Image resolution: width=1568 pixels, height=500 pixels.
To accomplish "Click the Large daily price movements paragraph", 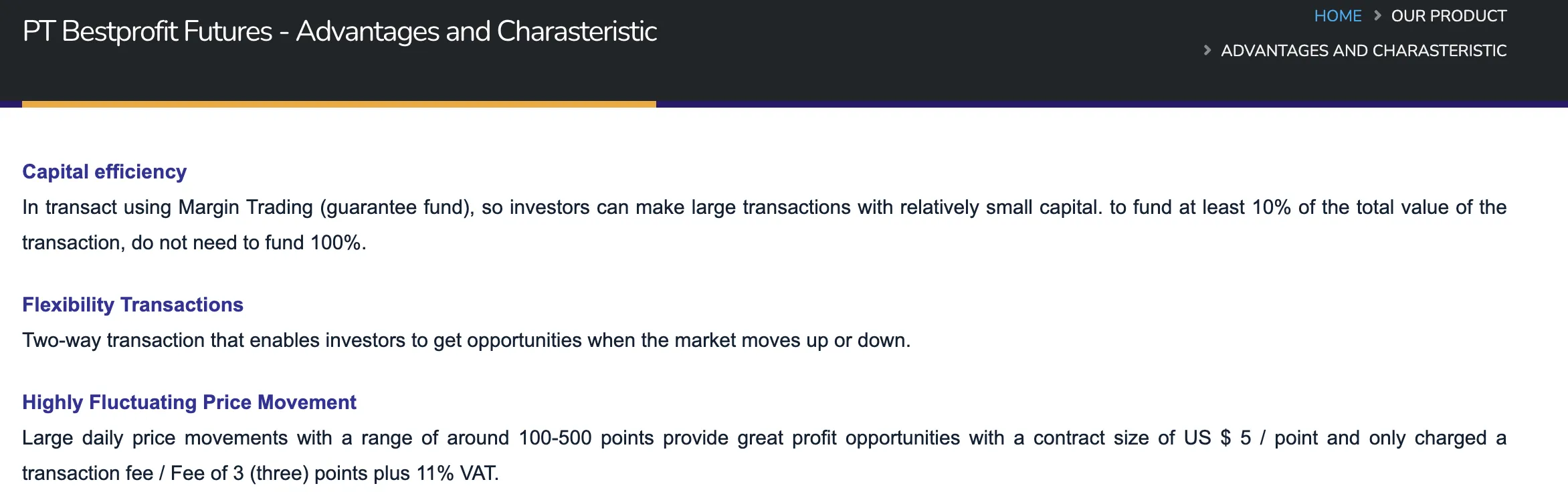I will (x=765, y=455).
